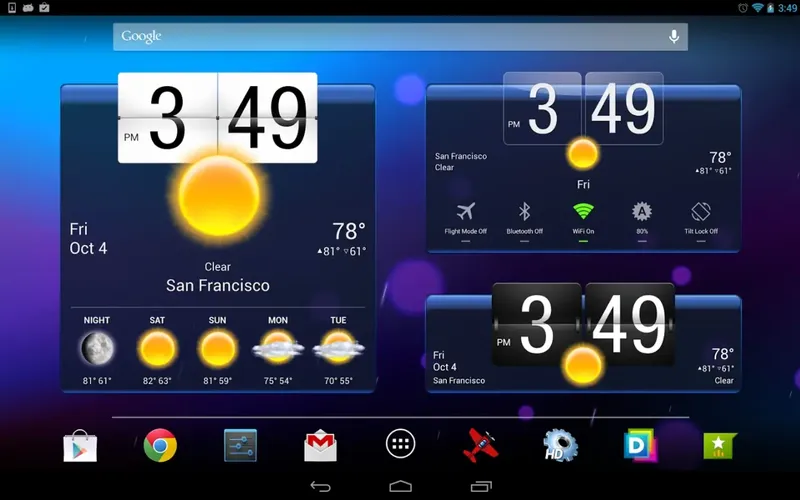Open the shopping bag notification icon
The image size is (800, 500).
(x=44, y=8)
